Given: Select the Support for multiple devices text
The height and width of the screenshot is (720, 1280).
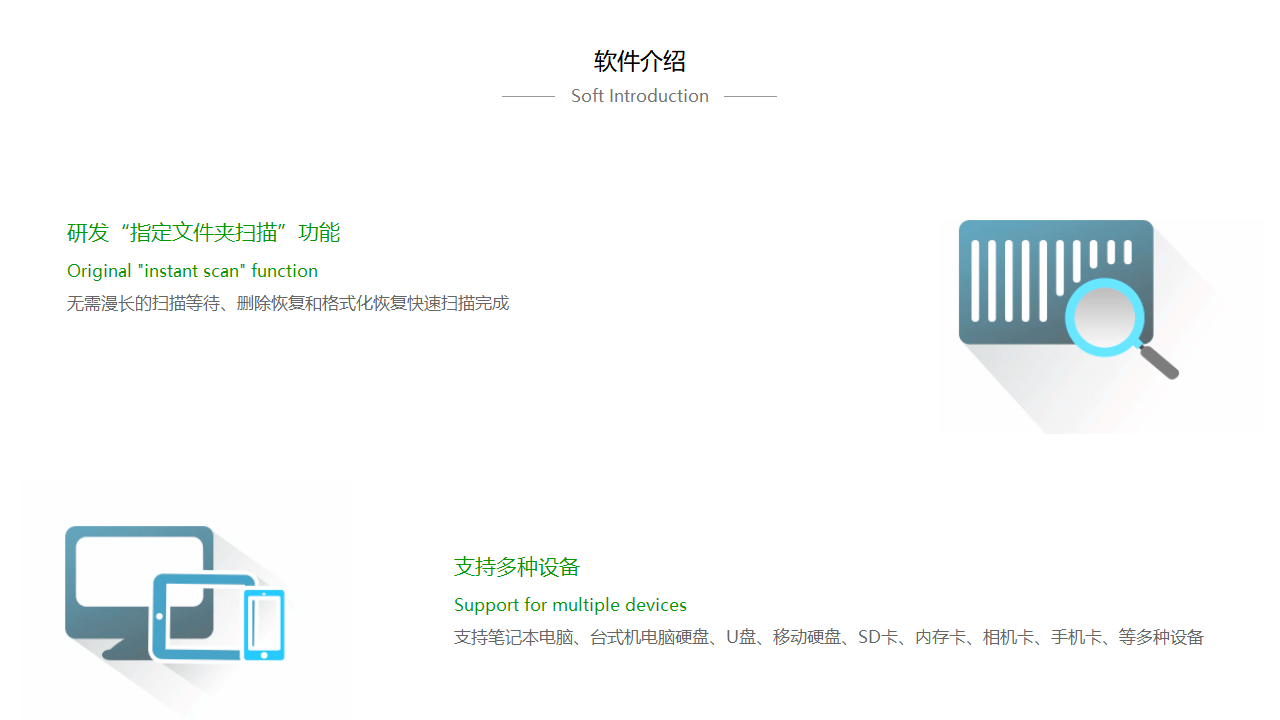Looking at the screenshot, I should 570,605.
